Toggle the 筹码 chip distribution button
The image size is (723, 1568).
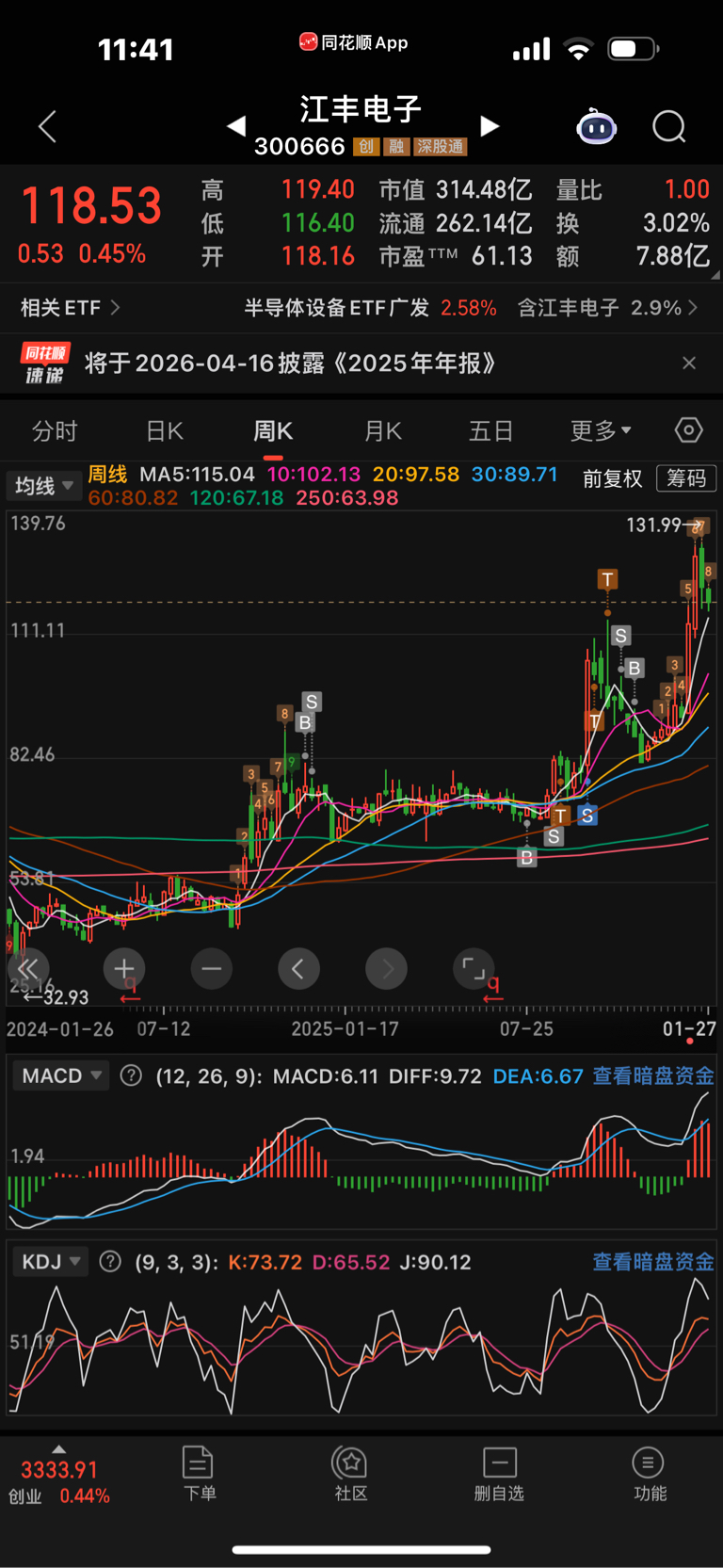[x=686, y=478]
